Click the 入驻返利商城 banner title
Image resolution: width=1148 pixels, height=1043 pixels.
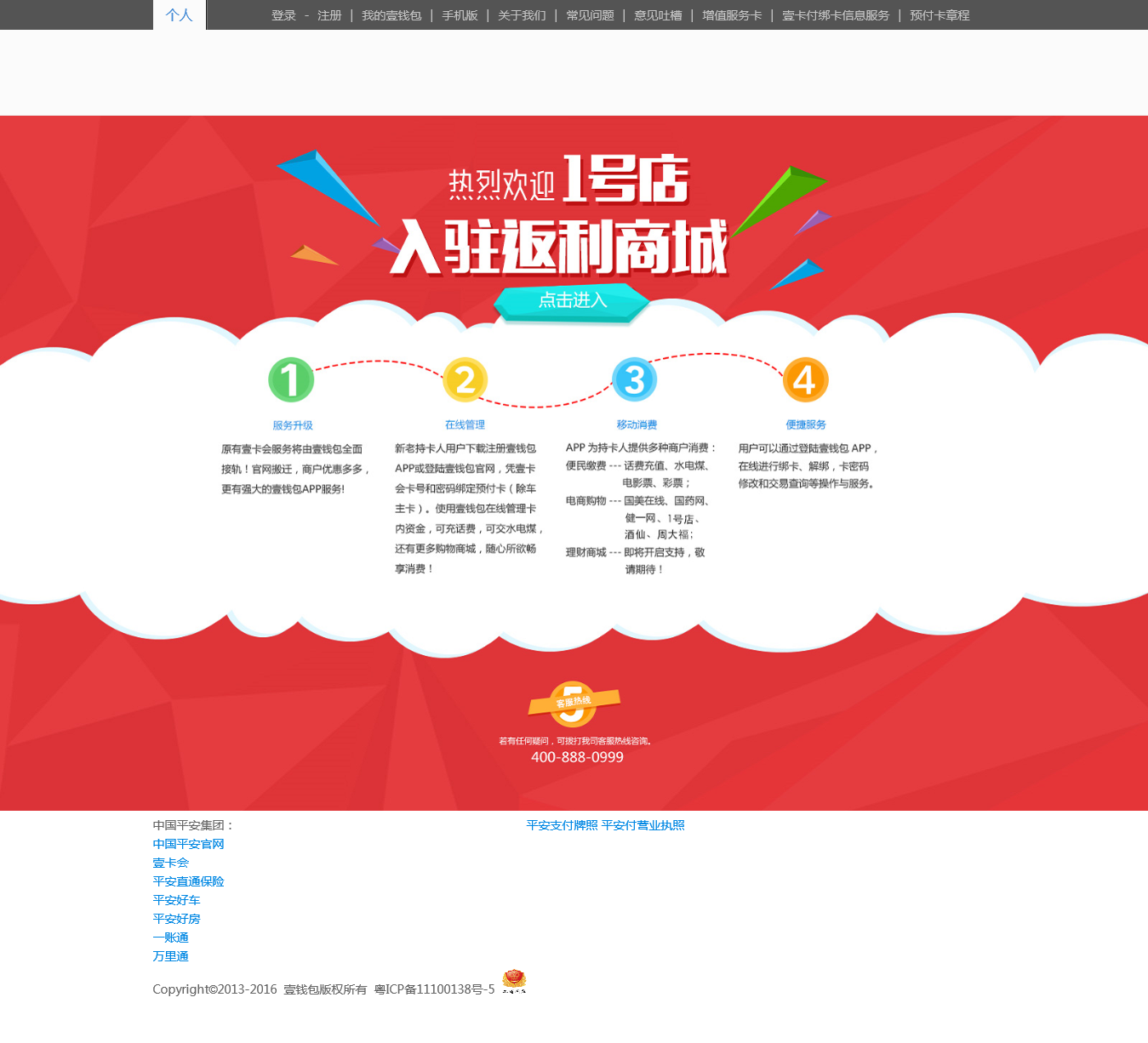(559, 248)
